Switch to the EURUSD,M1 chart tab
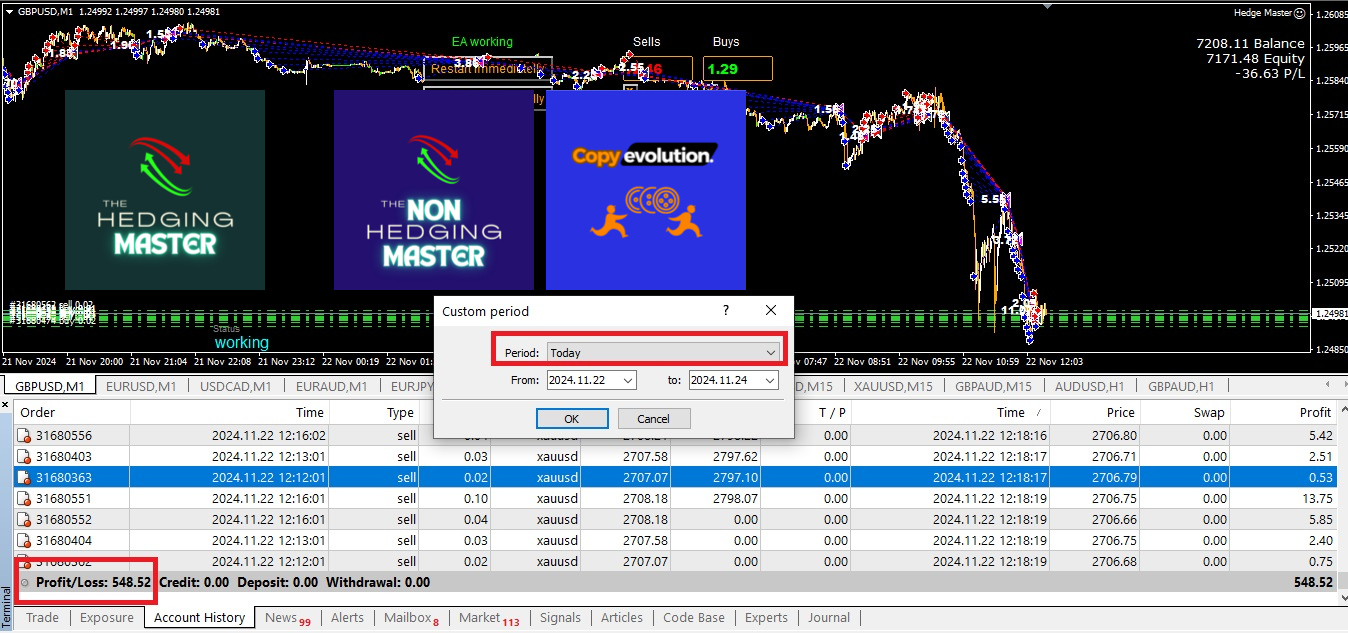Viewport: 1348px width, 633px height. click(141, 386)
